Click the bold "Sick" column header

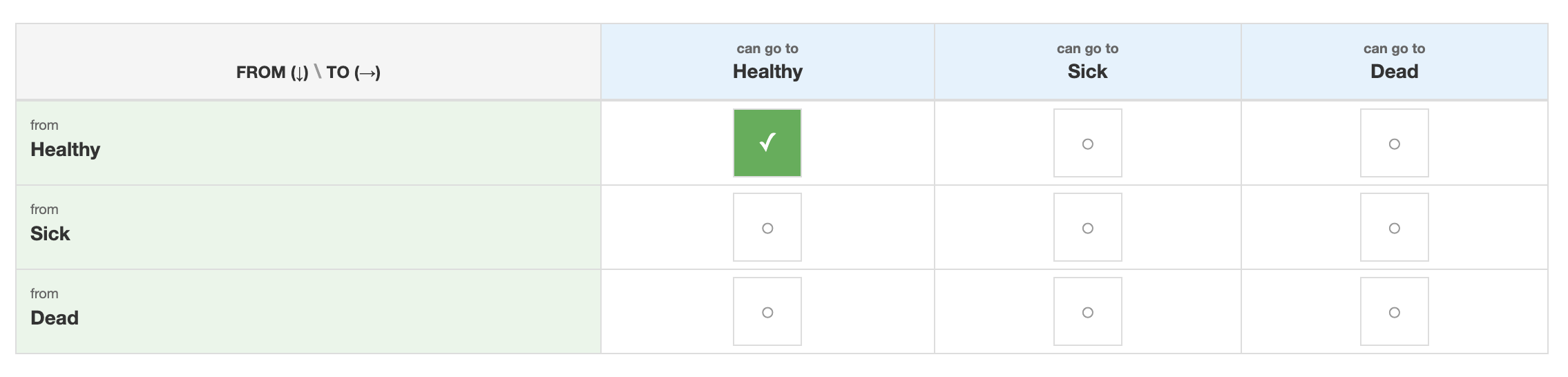1087,72
